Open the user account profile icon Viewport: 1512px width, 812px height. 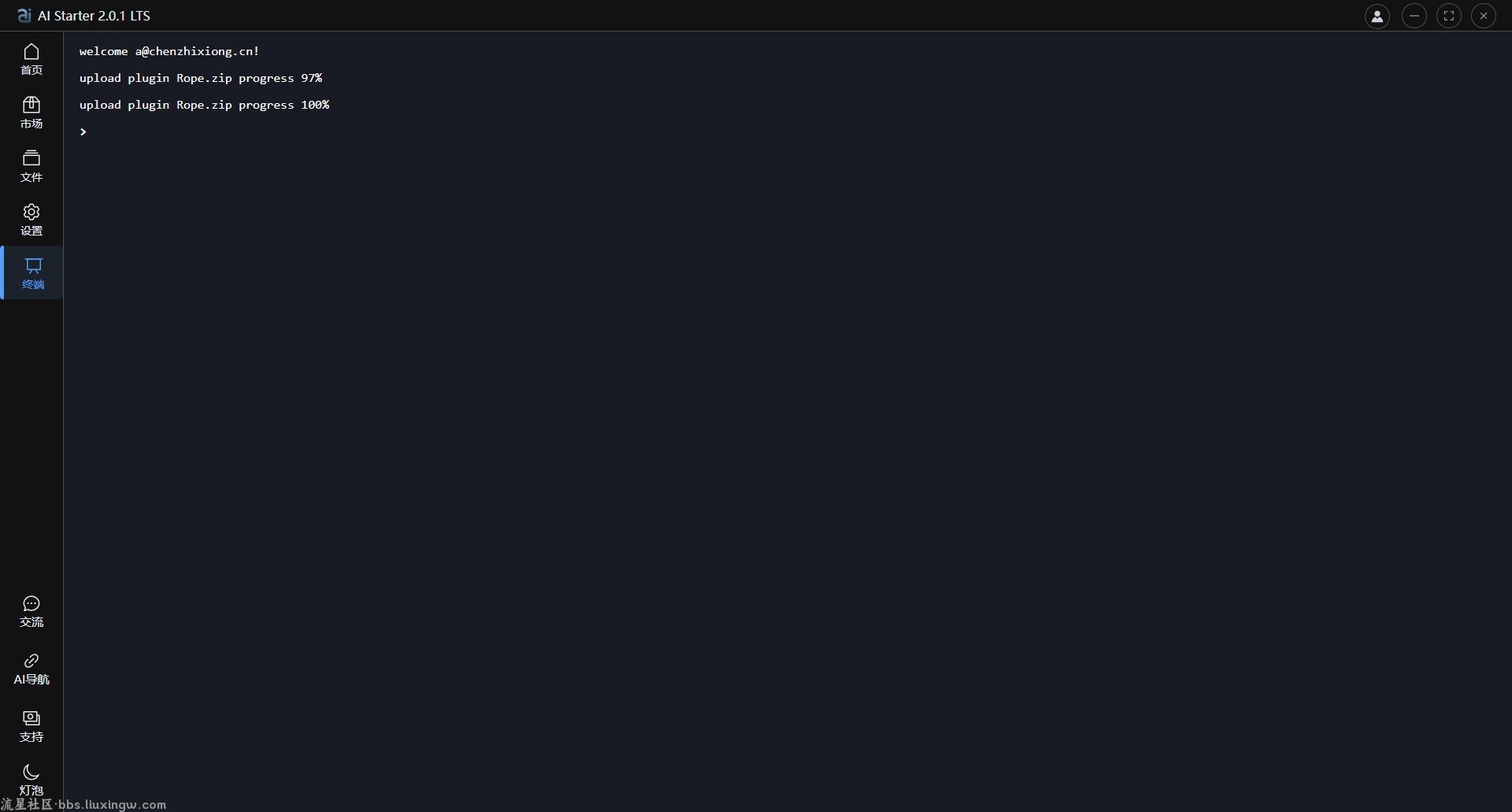click(1377, 16)
